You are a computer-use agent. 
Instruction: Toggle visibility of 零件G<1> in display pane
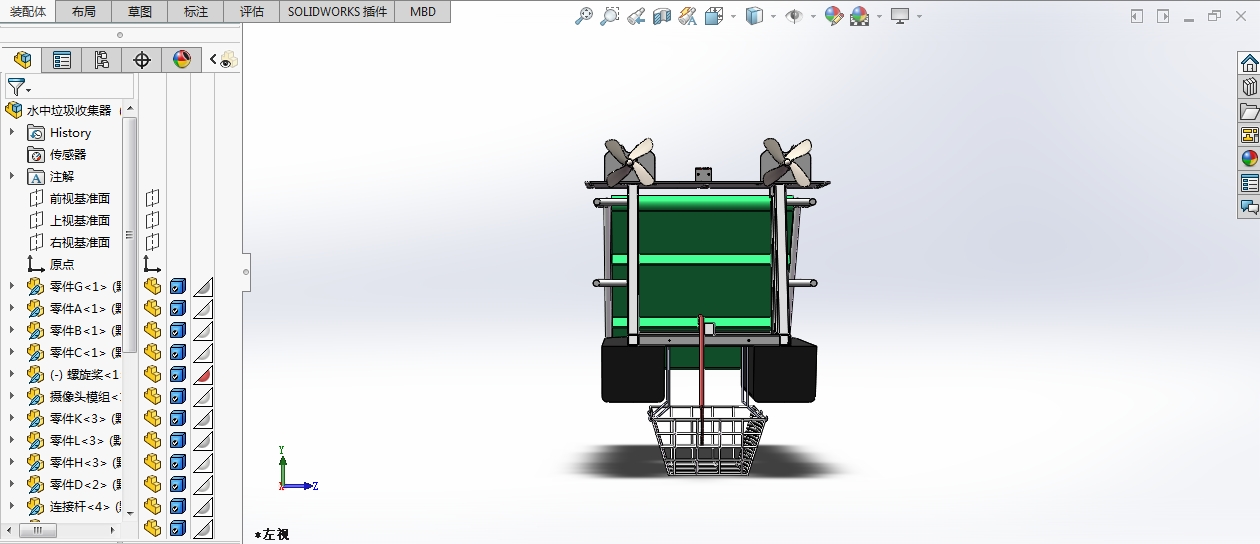click(152, 286)
